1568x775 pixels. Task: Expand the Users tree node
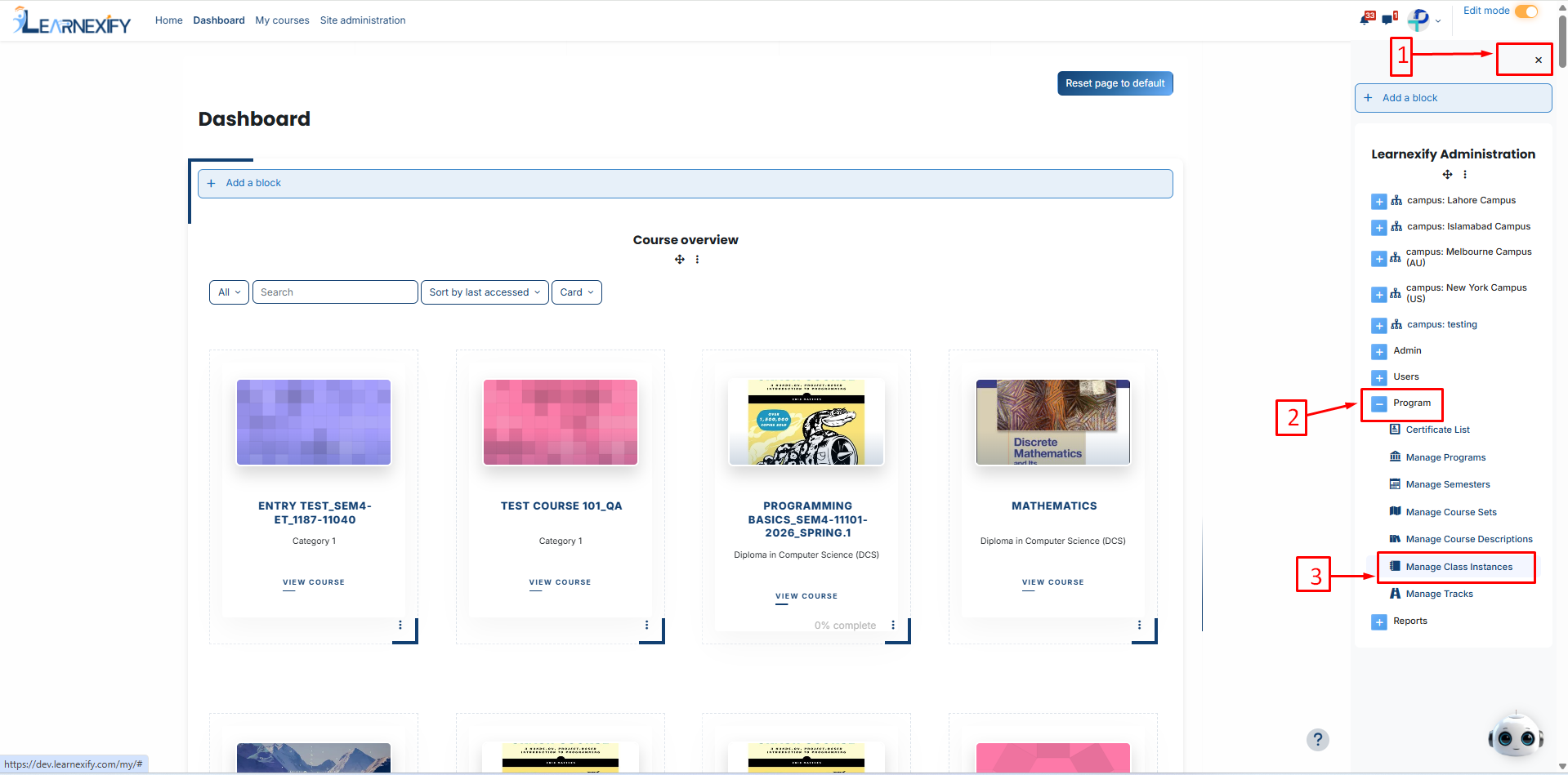click(1379, 377)
